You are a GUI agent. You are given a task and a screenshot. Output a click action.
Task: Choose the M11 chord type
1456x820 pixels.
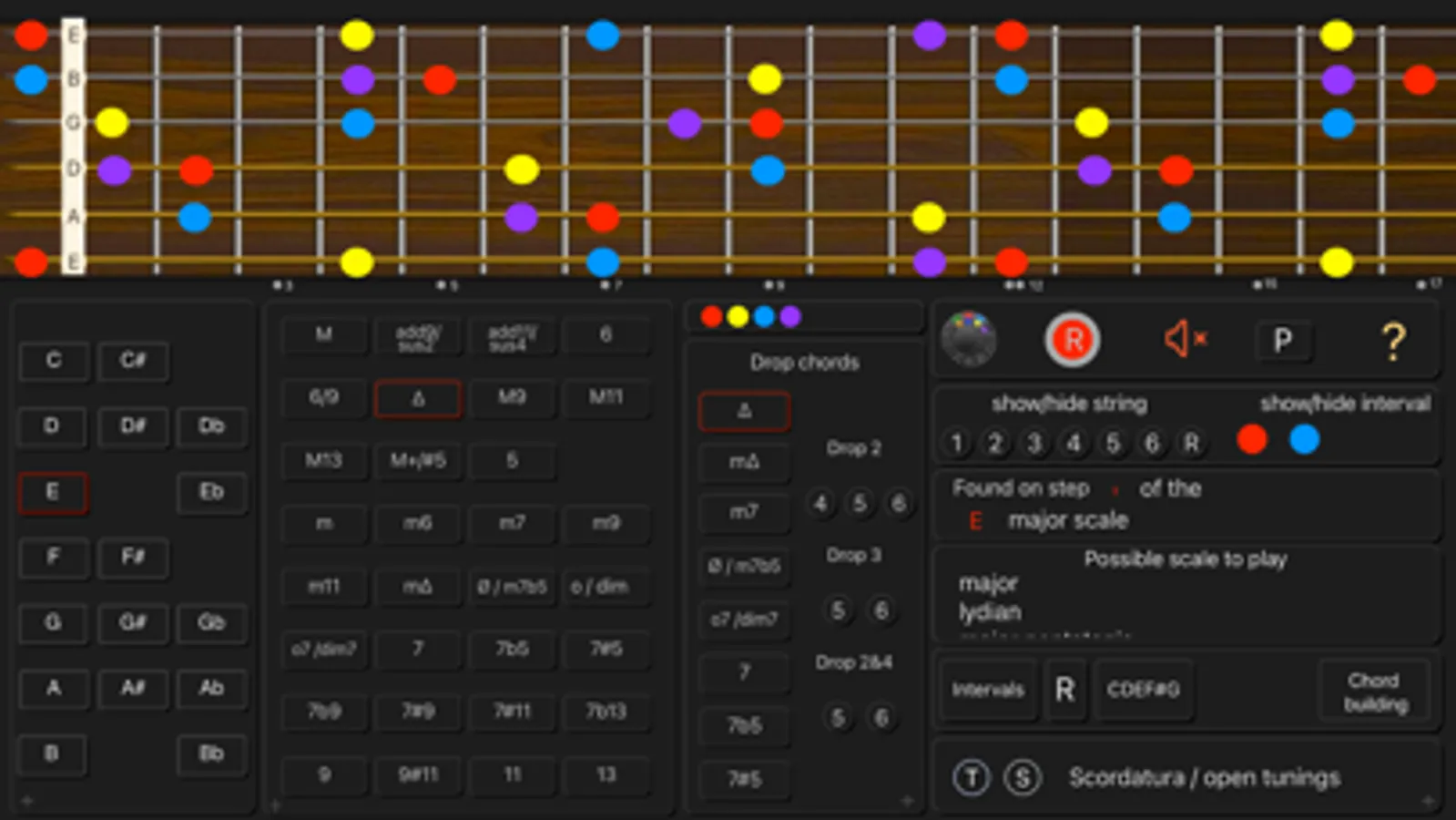606,398
